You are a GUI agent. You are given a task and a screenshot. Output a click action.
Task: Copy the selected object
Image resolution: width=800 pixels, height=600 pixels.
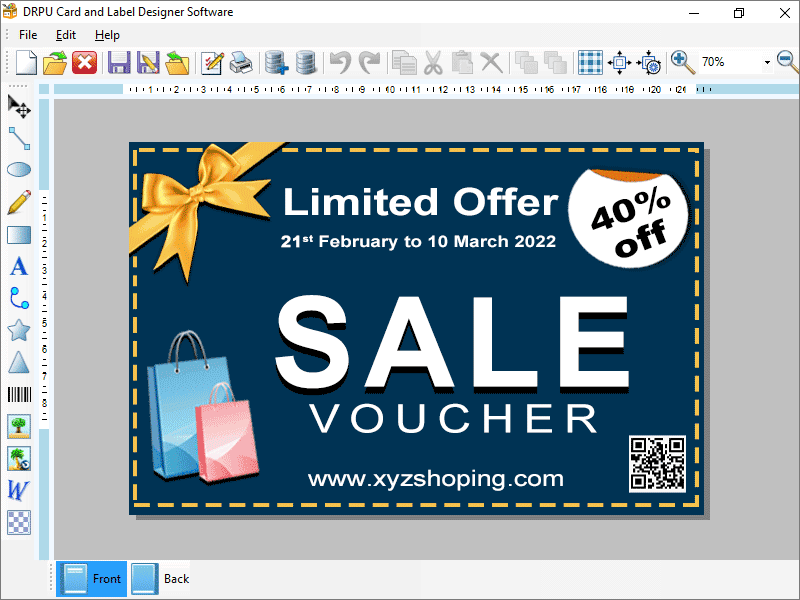[404, 63]
